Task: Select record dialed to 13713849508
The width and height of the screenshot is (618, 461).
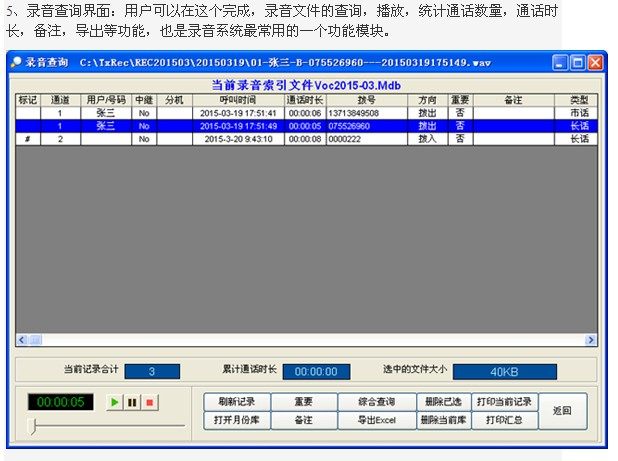Action: (307, 113)
